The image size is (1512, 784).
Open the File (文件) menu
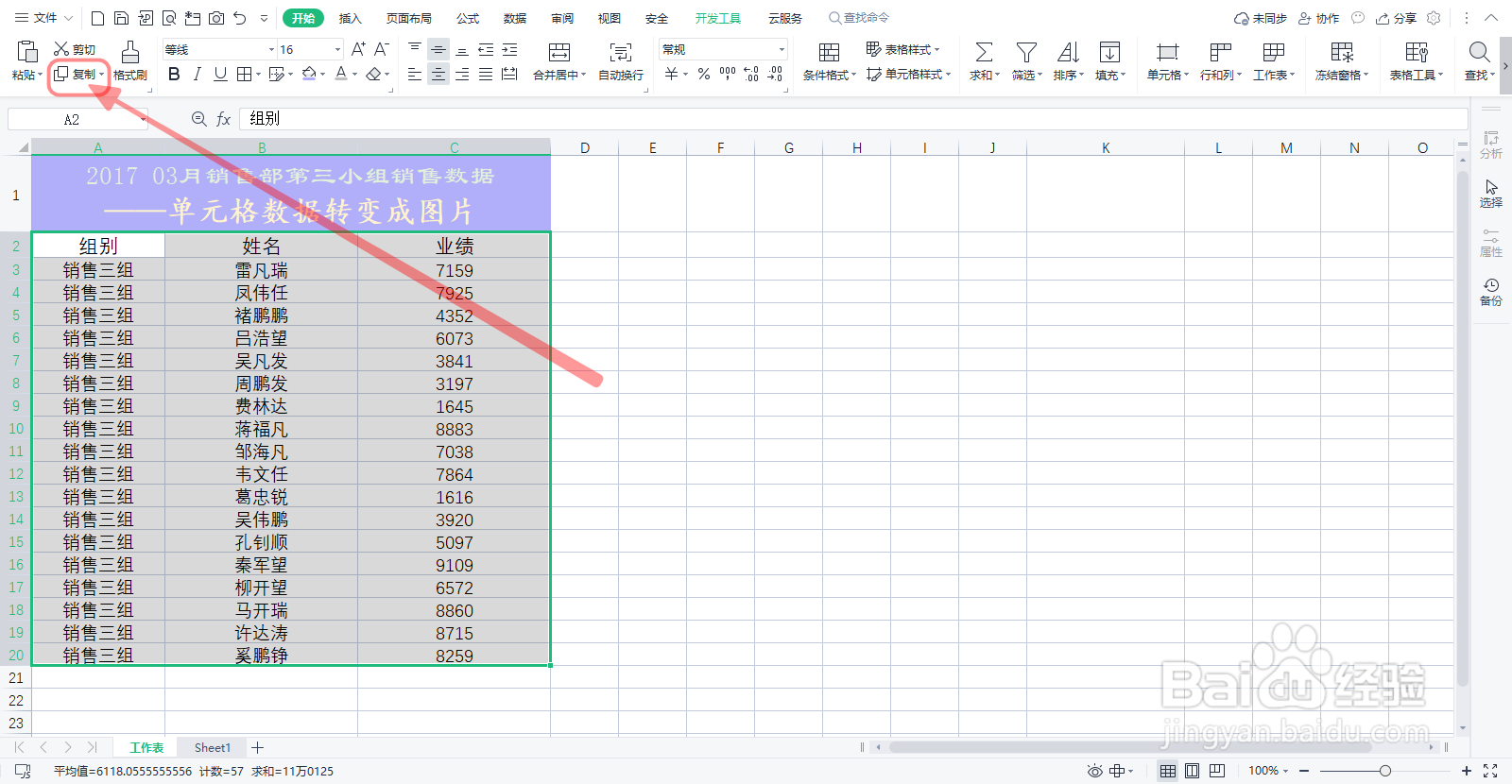[x=43, y=18]
